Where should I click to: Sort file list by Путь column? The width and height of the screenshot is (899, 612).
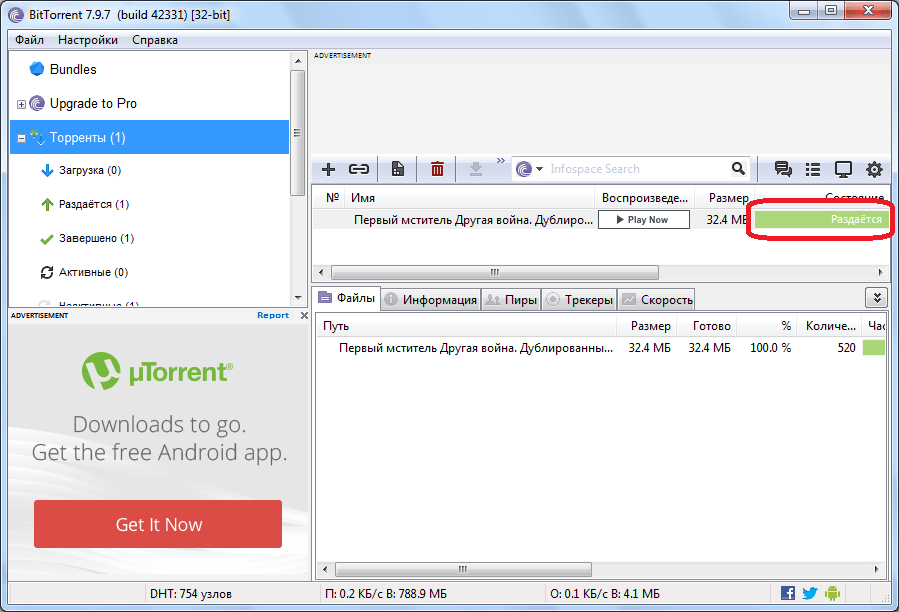pyautogui.click(x=466, y=326)
